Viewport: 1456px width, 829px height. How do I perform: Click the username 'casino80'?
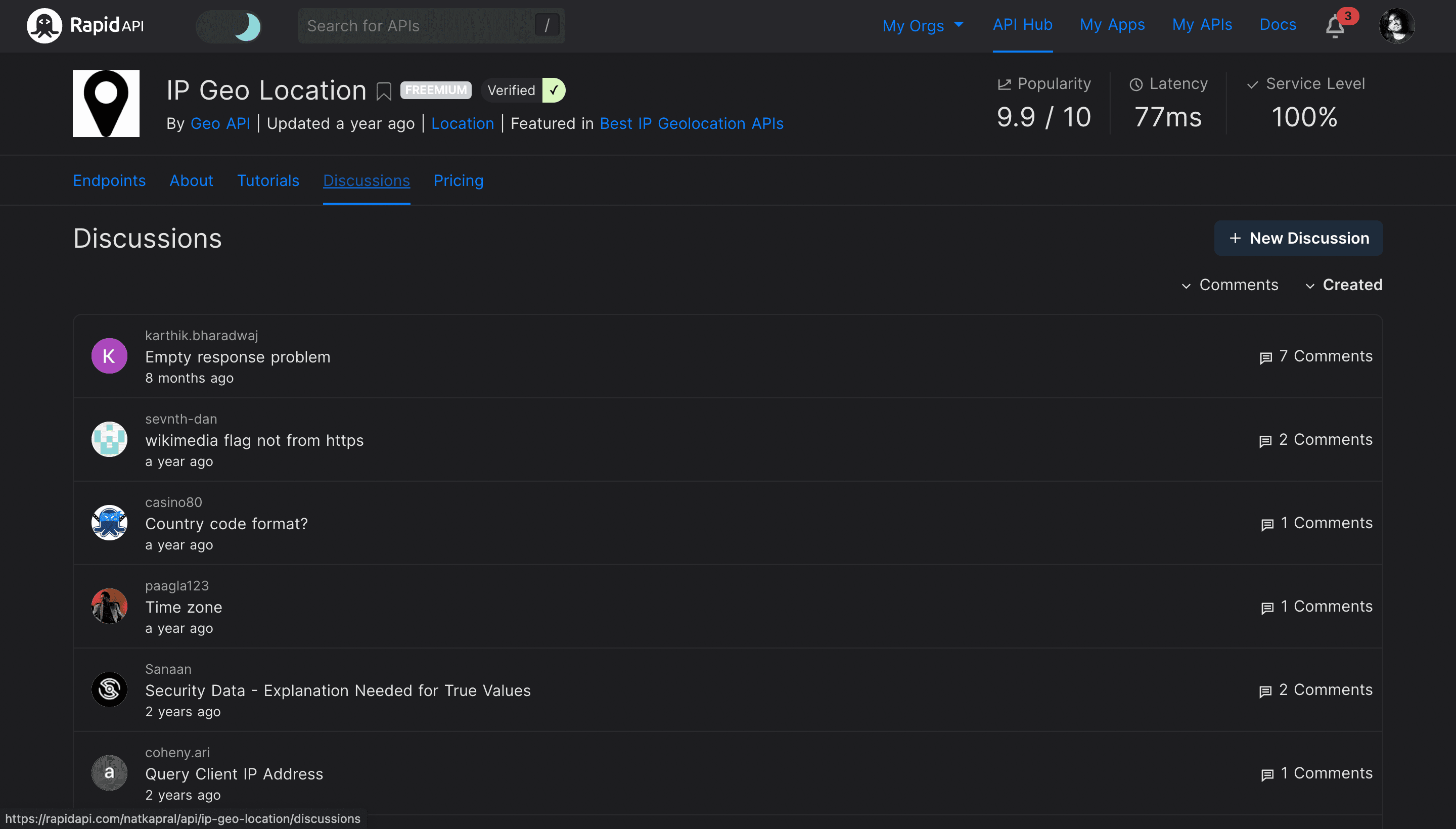point(174,502)
